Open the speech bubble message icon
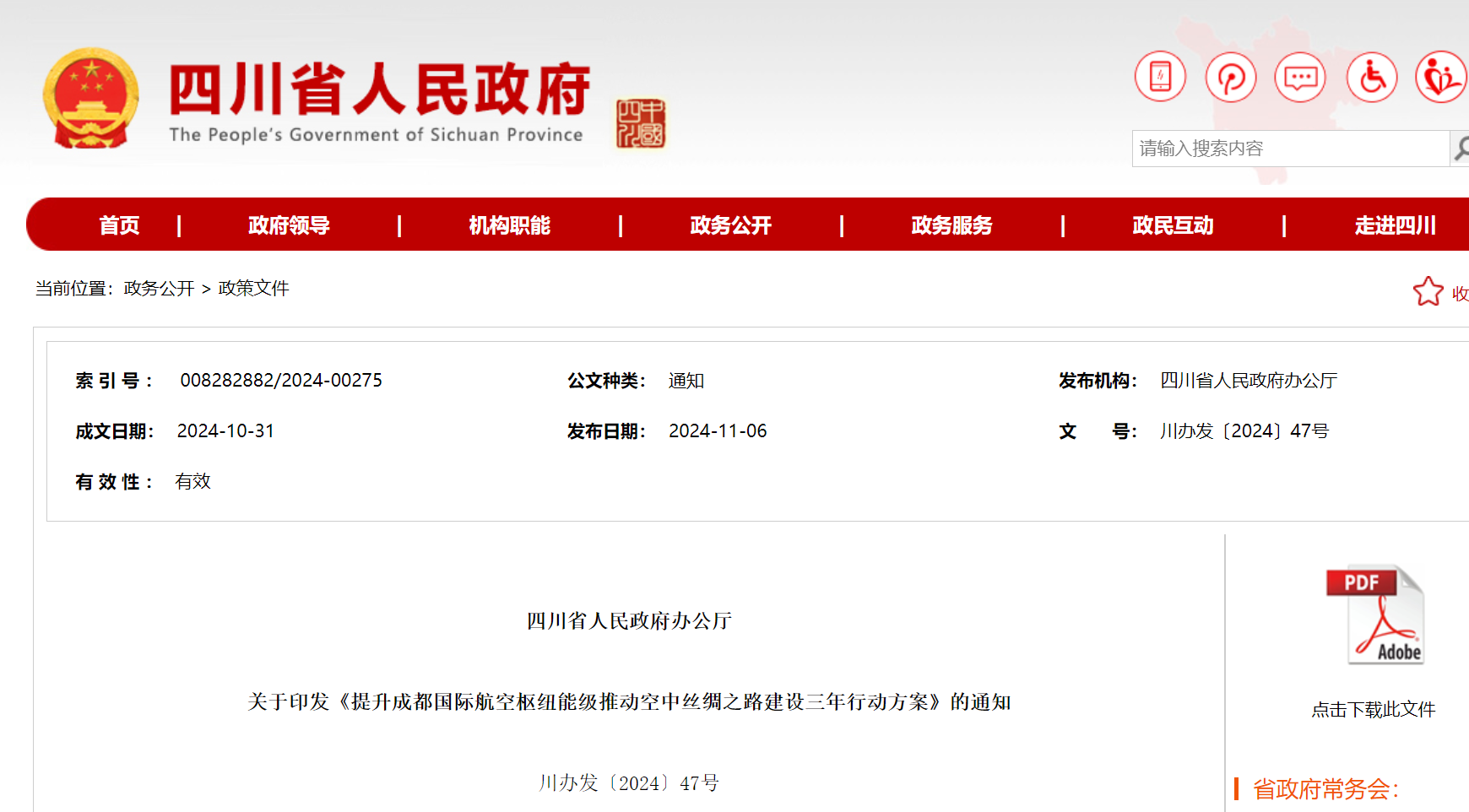1469x812 pixels. point(1301,77)
